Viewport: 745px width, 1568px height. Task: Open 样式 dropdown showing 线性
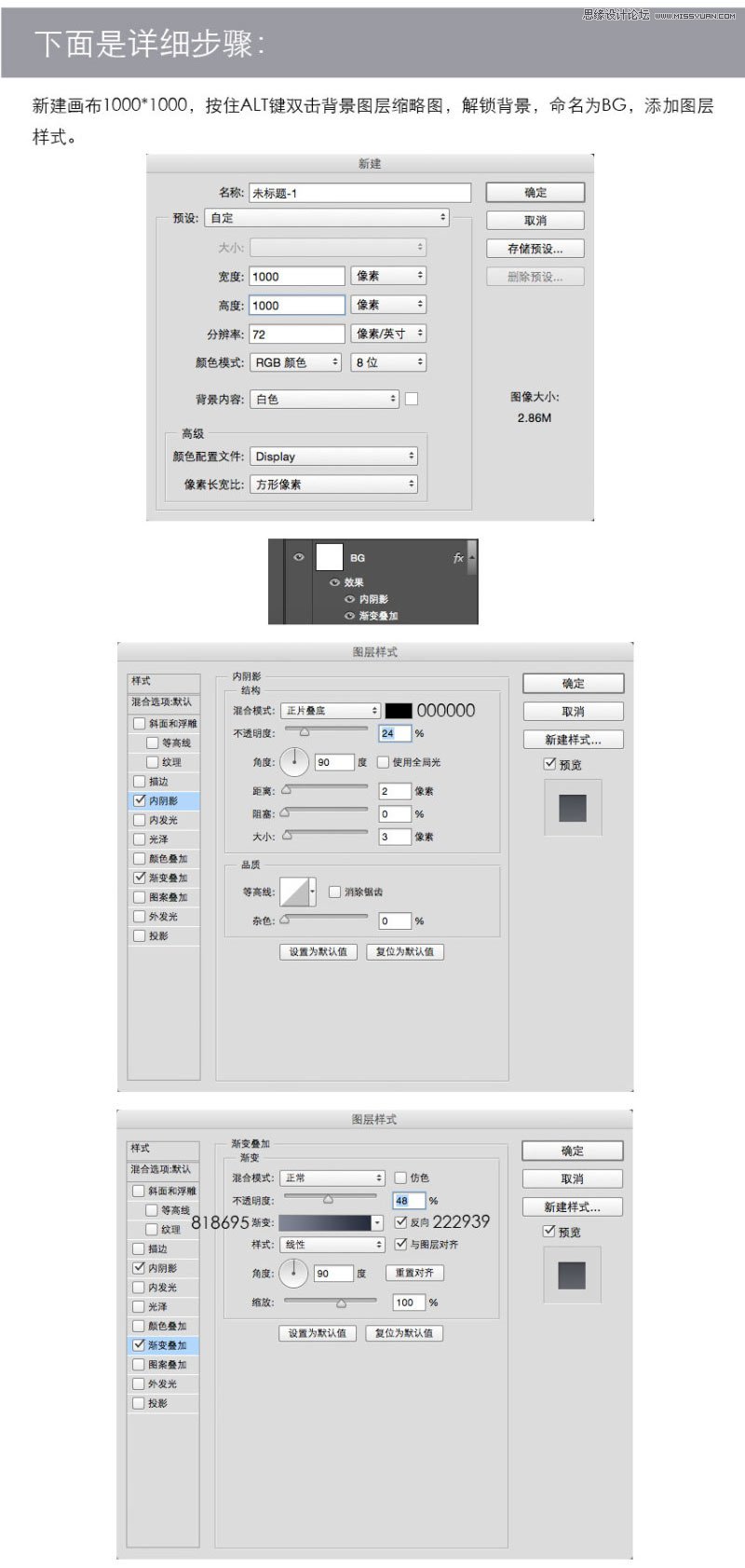[332, 1244]
